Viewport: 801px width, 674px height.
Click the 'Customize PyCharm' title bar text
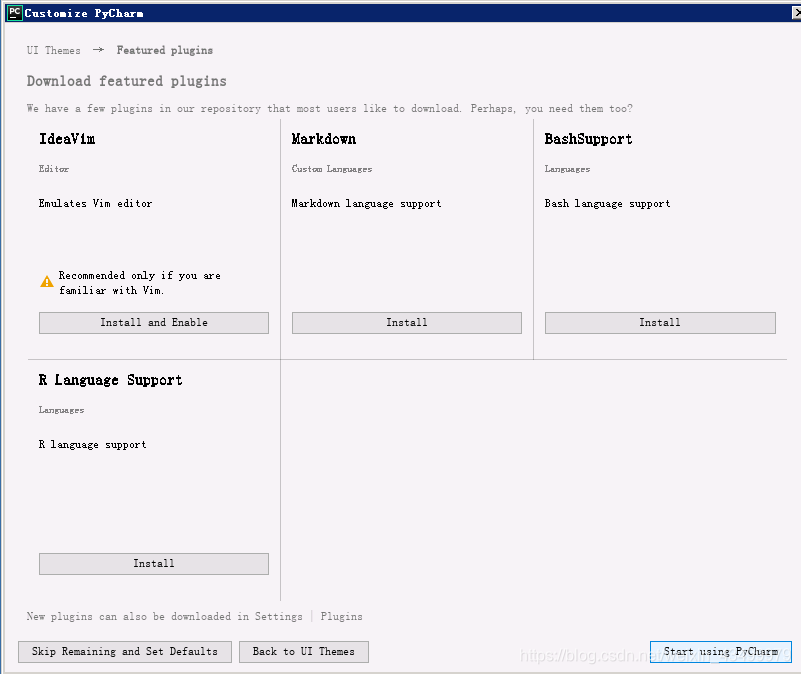pyautogui.click(x=84, y=13)
